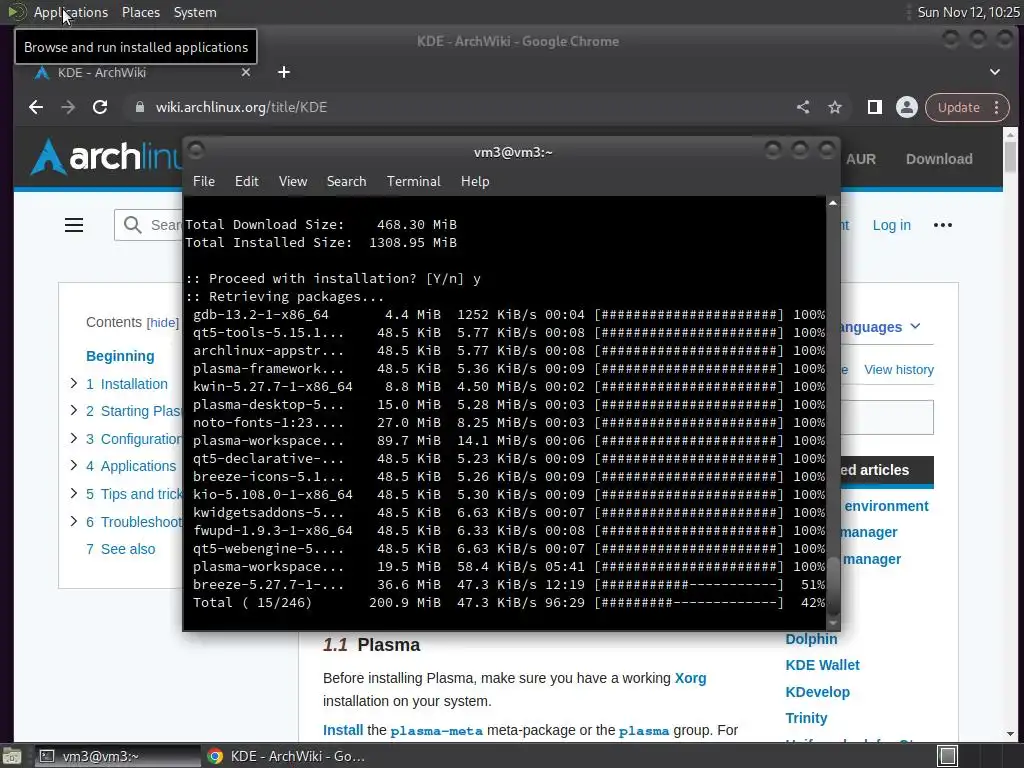Open the AUR link in Arch header
The width and height of the screenshot is (1024, 768).
[x=861, y=159]
